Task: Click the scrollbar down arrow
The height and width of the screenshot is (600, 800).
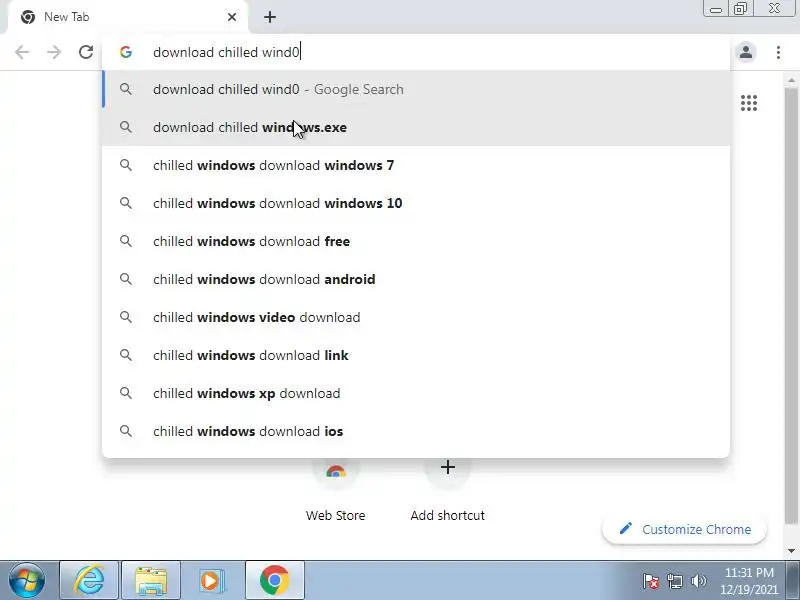Action: click(x=791, y=551)
